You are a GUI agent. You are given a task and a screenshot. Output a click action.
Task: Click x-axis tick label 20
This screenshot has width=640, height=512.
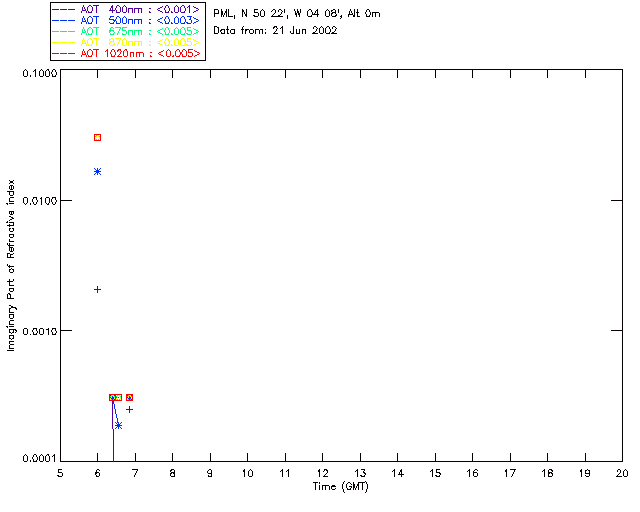click(x=622, y=473)
